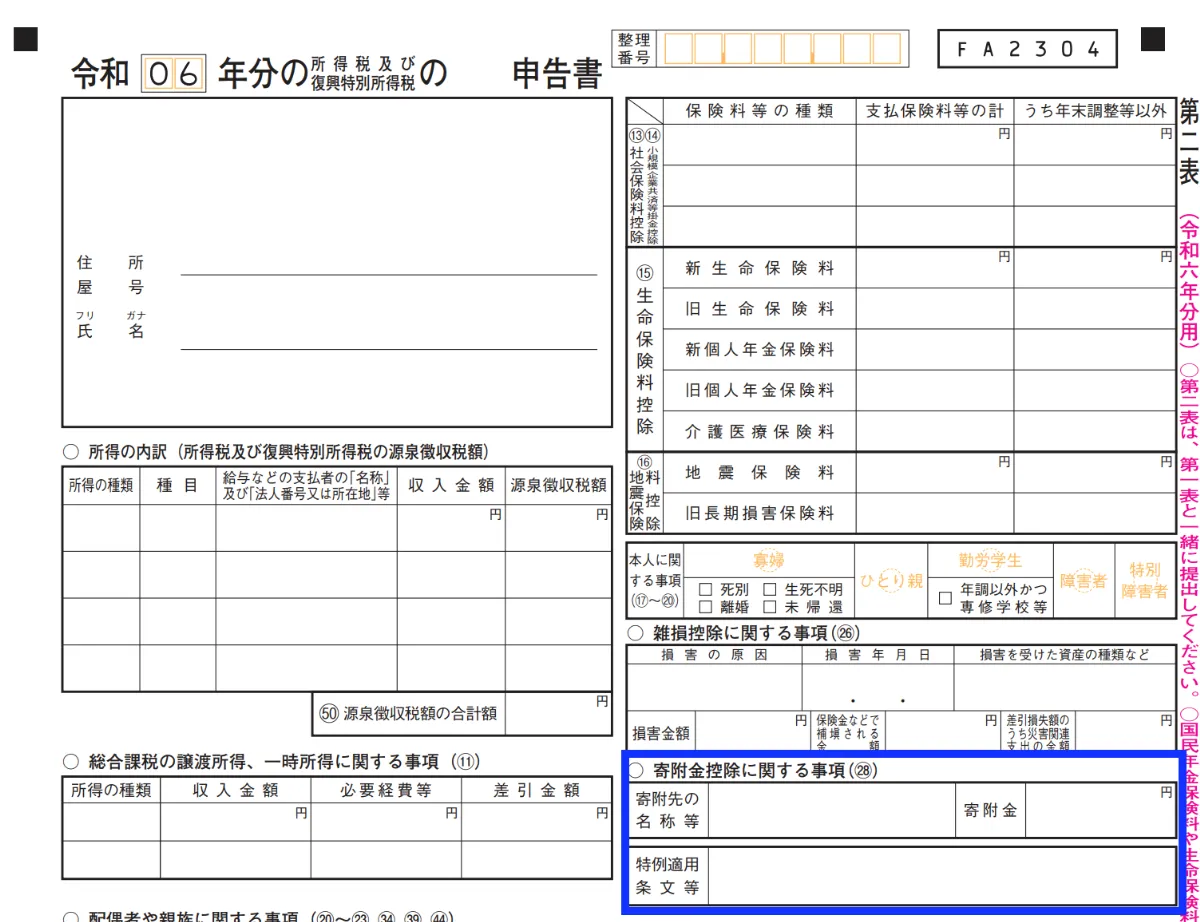The width and height of the screenshot is (1200, 922).
Task: Click the 損害金額 amount field
Action: click(751, 732)
